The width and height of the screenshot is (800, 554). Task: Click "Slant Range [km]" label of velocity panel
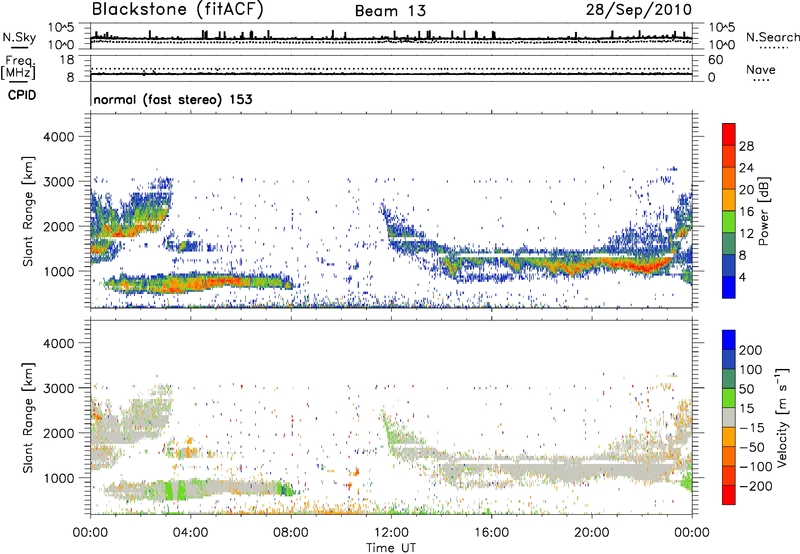pyautogui.click(x=28, y=418)
